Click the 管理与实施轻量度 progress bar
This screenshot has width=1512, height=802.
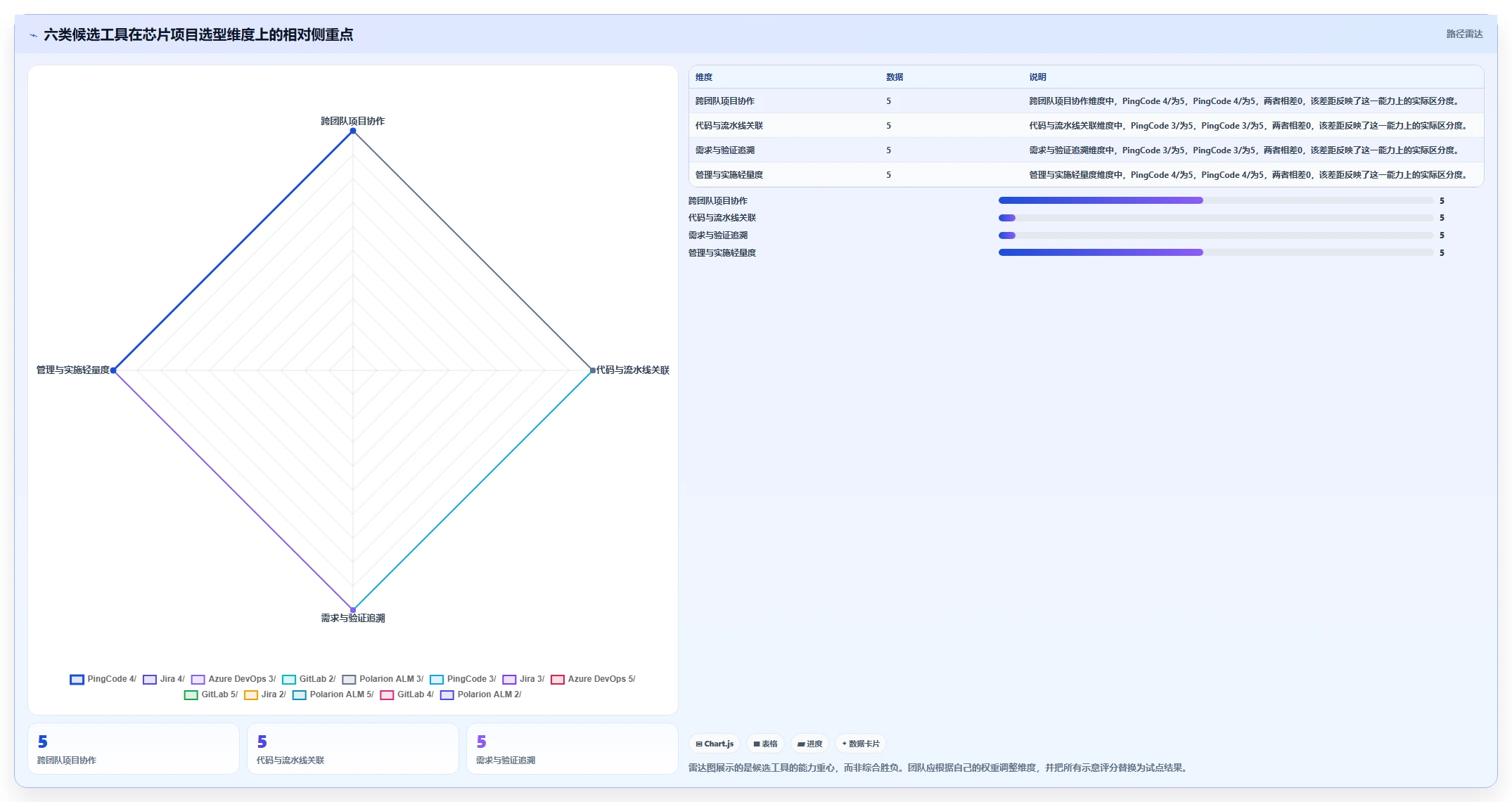pyautogui.click(x=1216, y=252)
